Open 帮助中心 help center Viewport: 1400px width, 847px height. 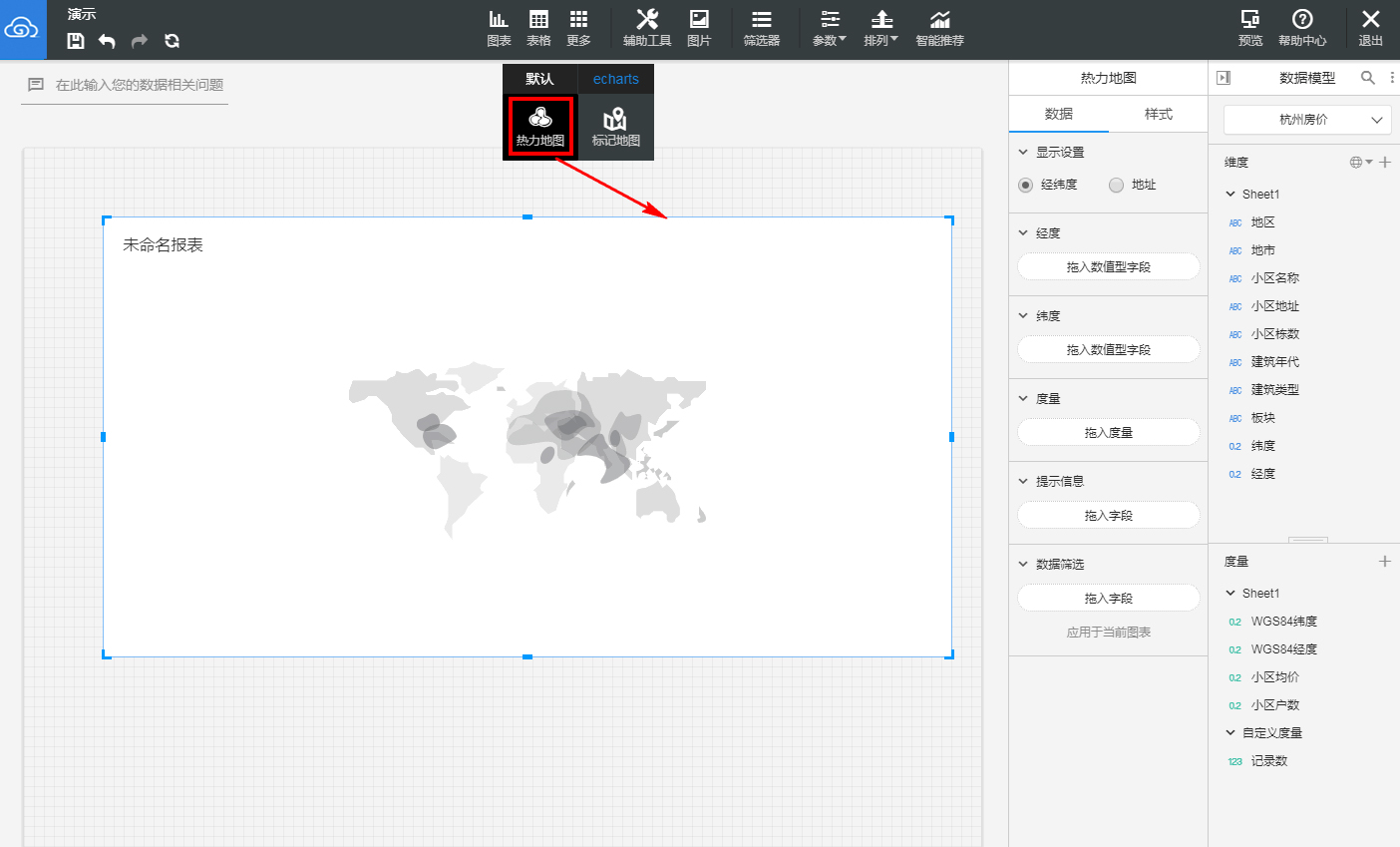click(x=1302, y=28)
